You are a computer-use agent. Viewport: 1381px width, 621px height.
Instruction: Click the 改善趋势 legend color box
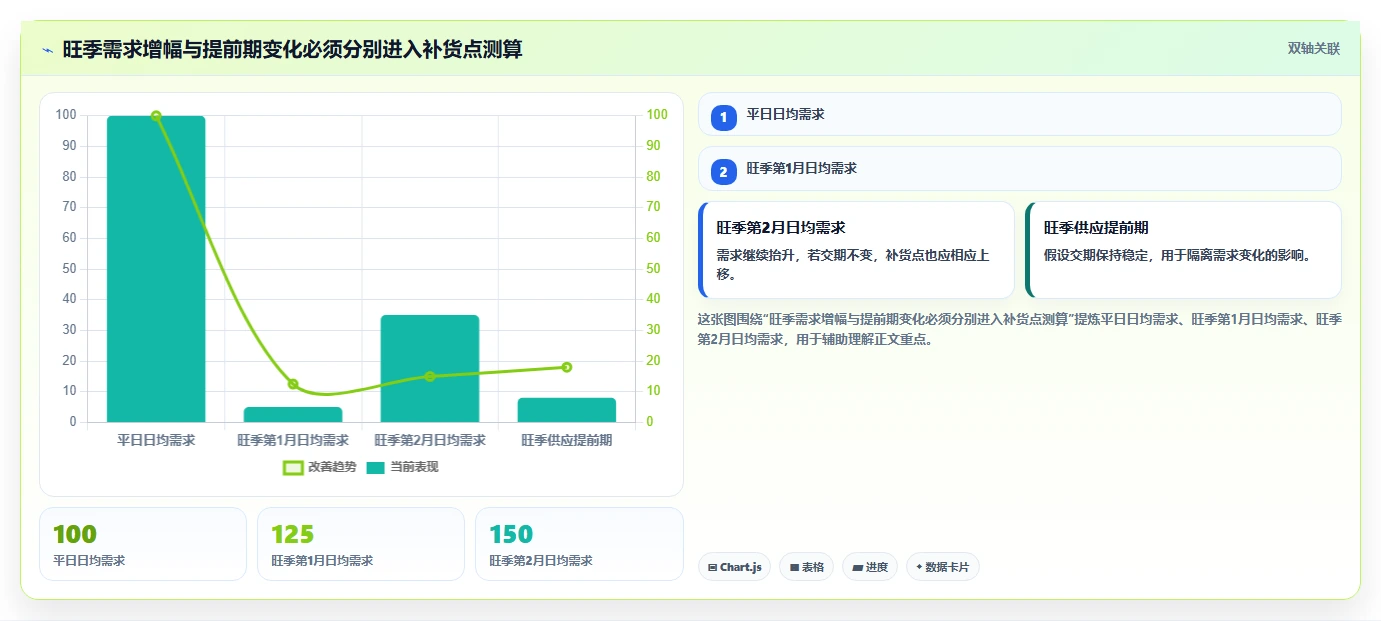293,467
